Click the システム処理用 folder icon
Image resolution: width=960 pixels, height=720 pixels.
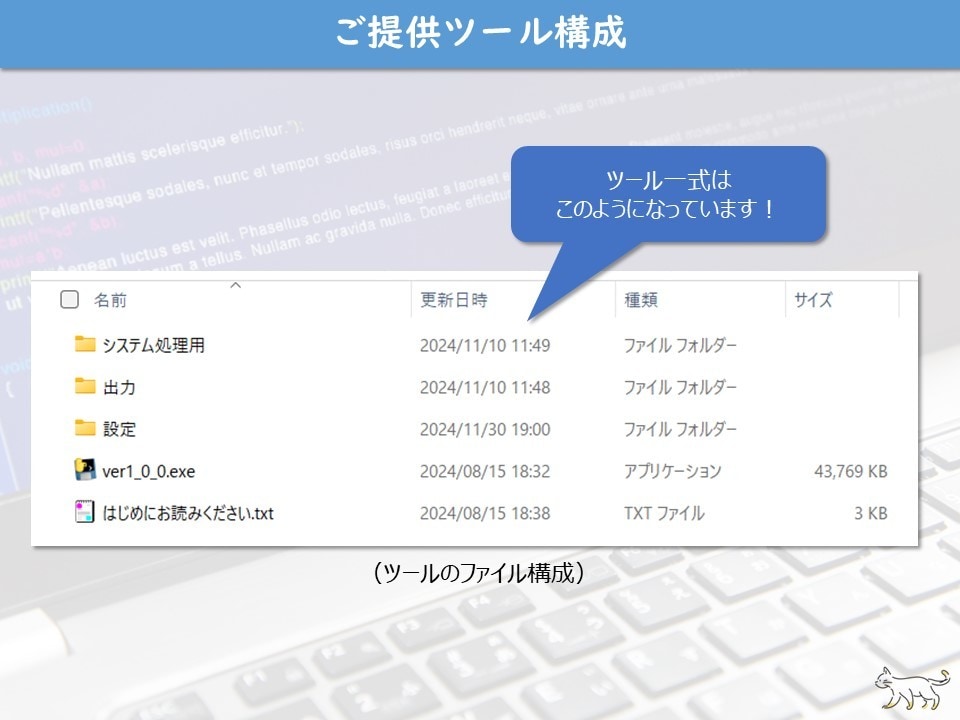[x=85, y=344]
